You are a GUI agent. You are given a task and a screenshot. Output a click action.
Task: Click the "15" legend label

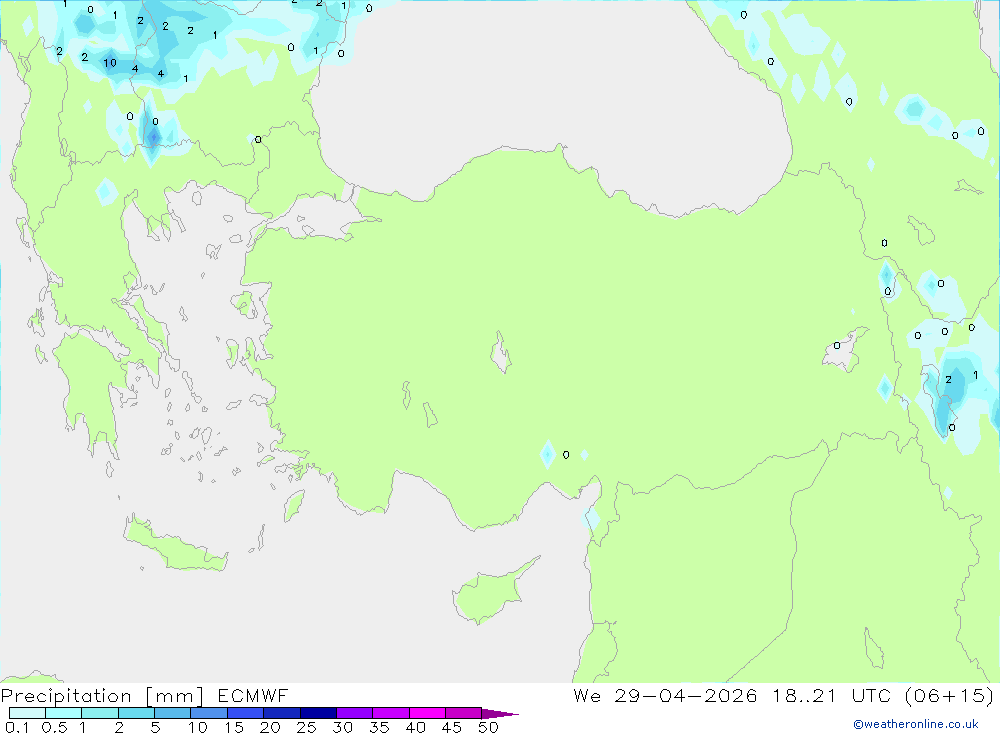pyautogui.click(x=233, y=727)
